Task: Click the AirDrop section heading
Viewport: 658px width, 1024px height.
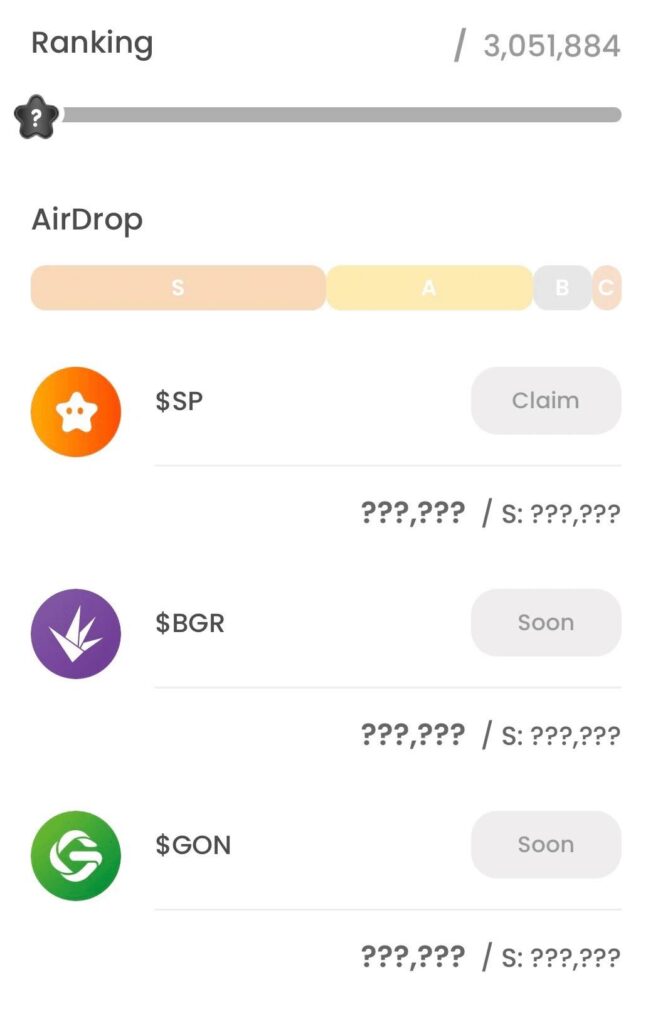Action: pos(87,219)
